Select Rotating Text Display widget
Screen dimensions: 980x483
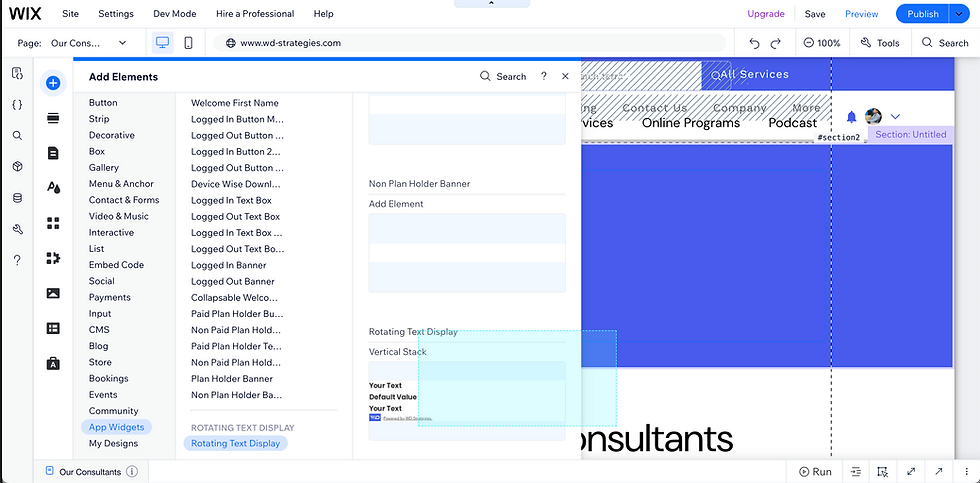(236, 444)
